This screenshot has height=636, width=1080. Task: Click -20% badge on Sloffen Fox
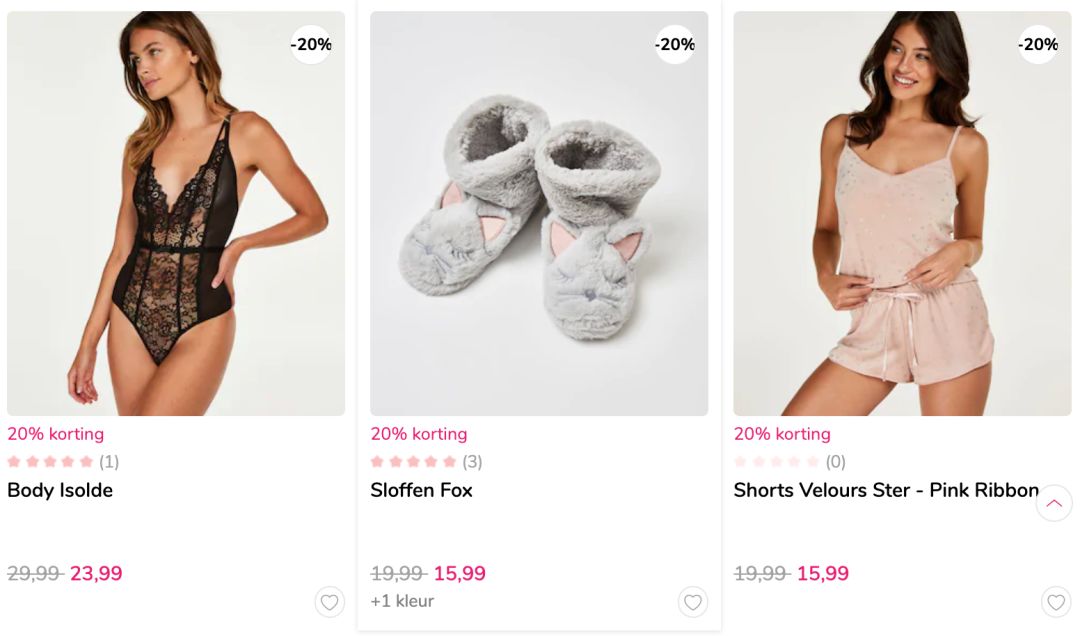coord(675,45)
